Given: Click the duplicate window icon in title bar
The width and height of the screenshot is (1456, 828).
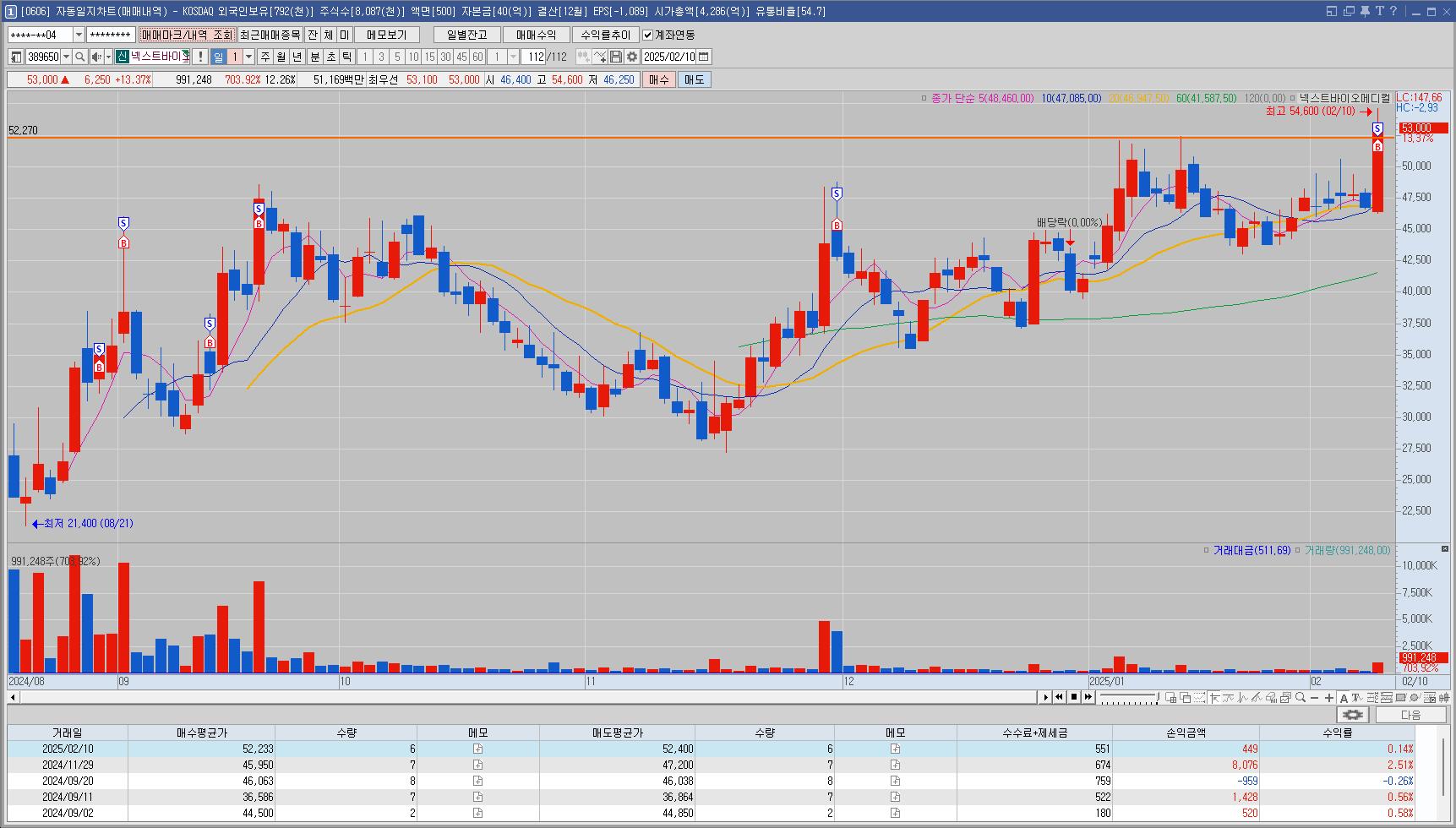Looking at the screenshot, I should [x=1349, y=11].
